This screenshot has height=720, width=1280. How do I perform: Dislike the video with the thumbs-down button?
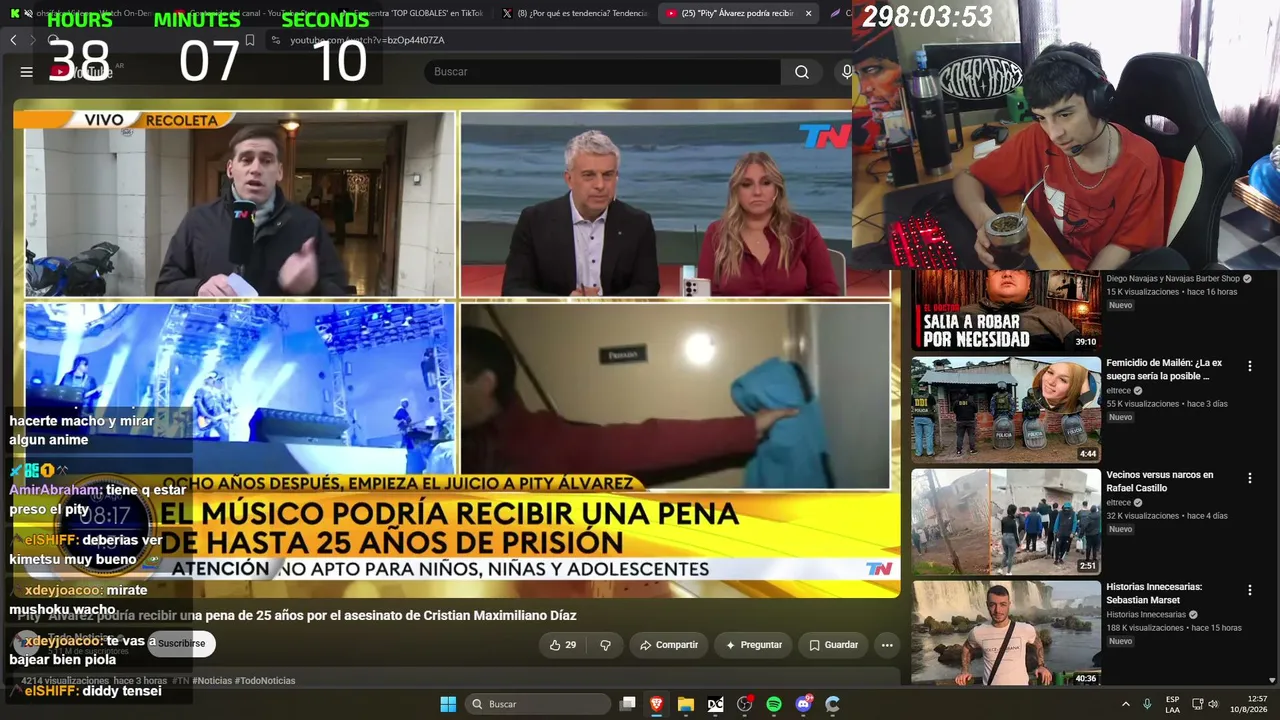tap(605, 645)
